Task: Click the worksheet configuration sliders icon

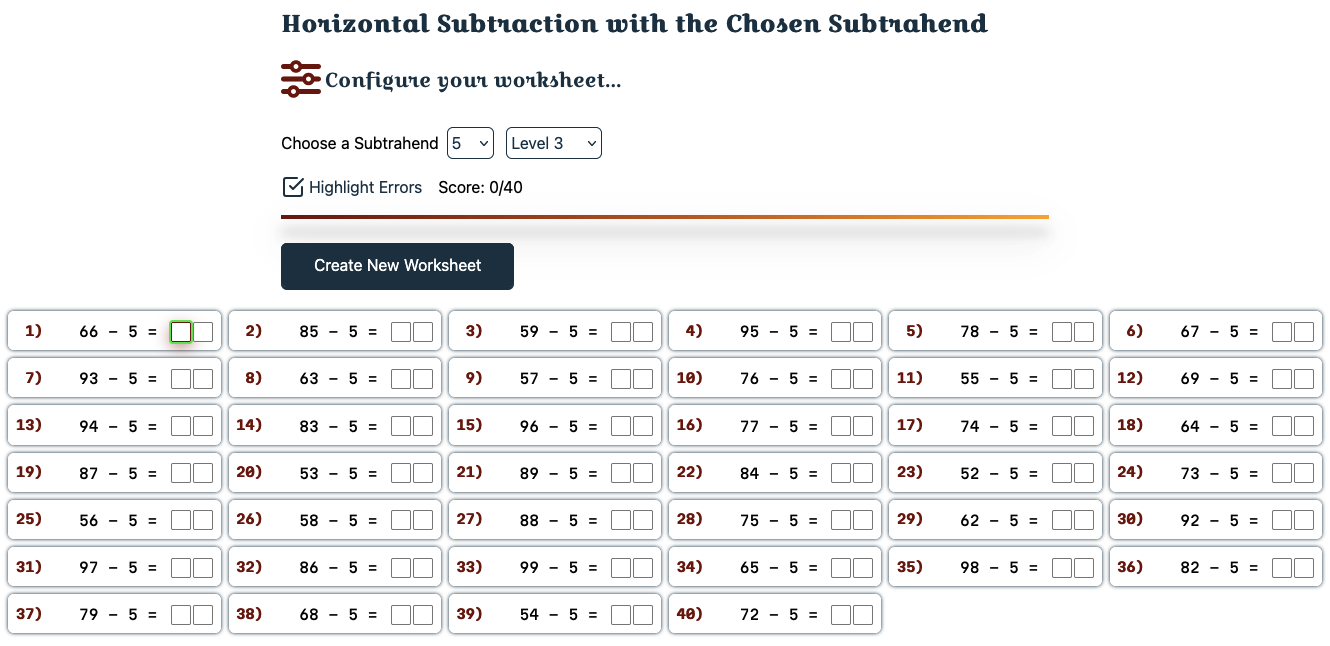Action: click(299, 77)
